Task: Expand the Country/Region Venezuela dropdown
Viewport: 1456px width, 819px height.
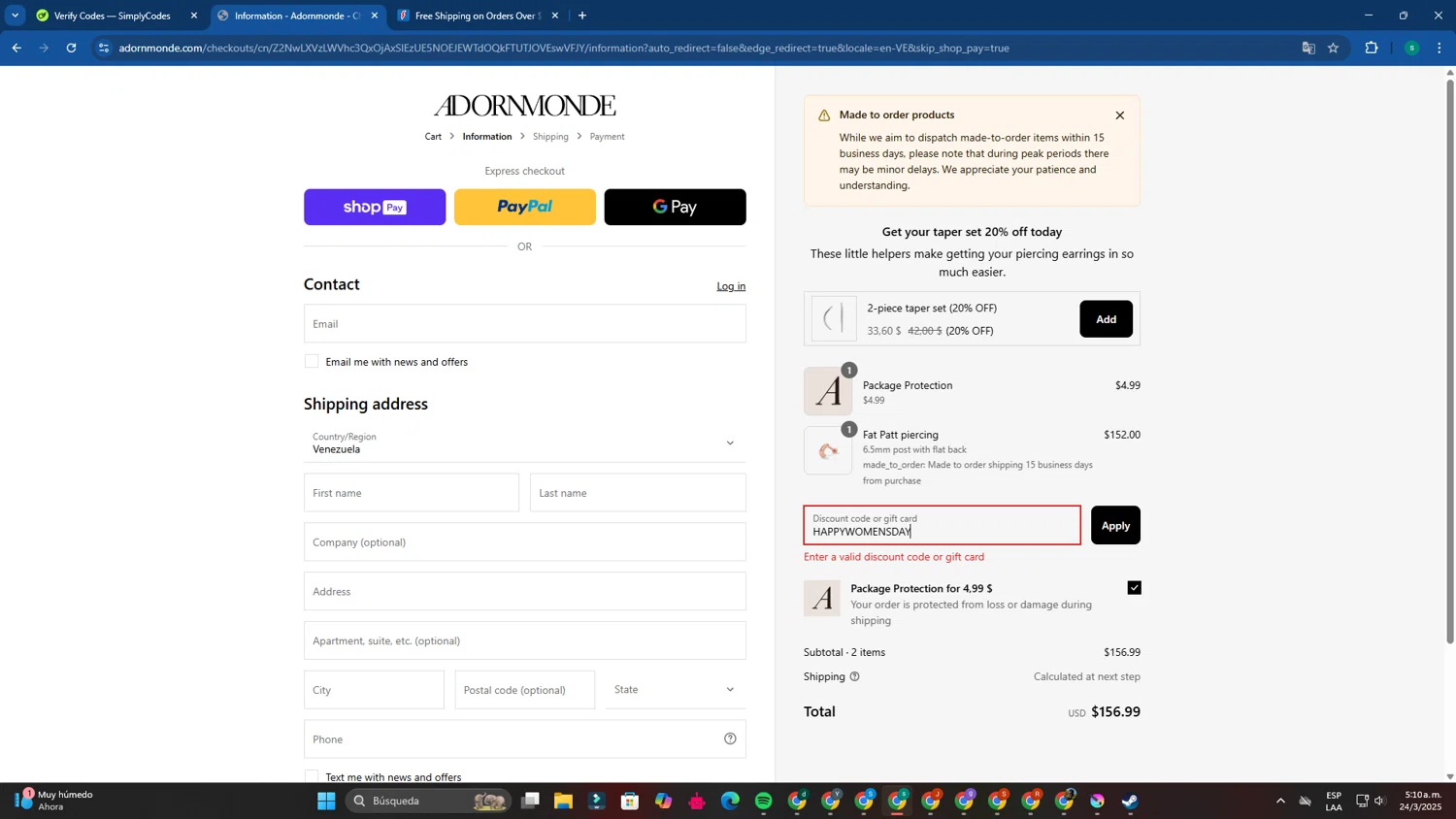Action: (x=524, y=442)
